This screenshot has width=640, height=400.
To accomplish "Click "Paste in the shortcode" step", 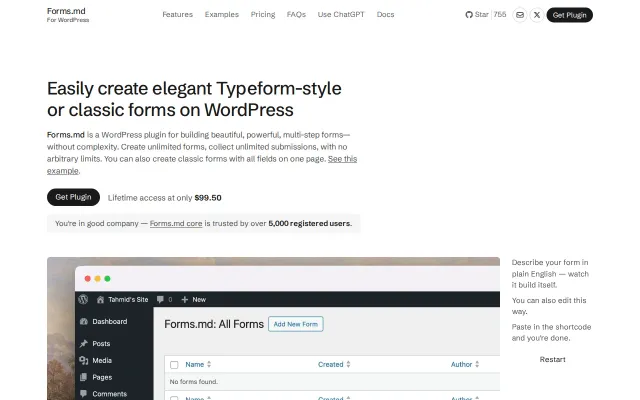I will click(551, 332).
